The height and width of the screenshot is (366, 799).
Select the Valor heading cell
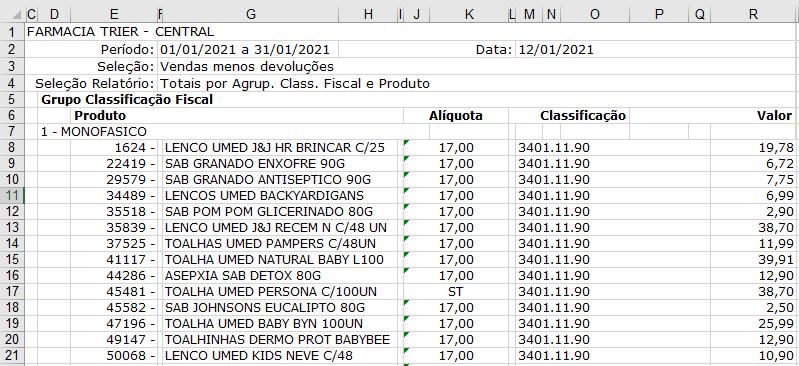[x=774, y=116]
